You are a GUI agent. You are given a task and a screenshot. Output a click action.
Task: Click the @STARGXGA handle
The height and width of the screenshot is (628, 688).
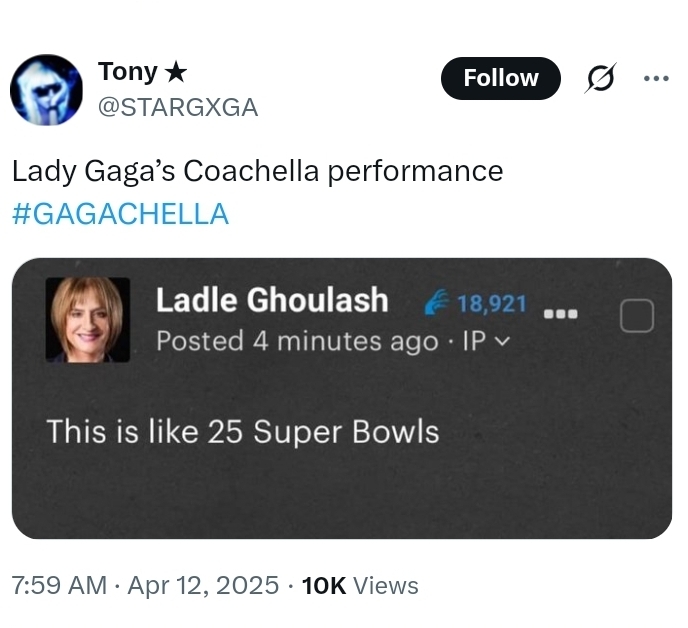pyautogui.click(x=177, y=107)
